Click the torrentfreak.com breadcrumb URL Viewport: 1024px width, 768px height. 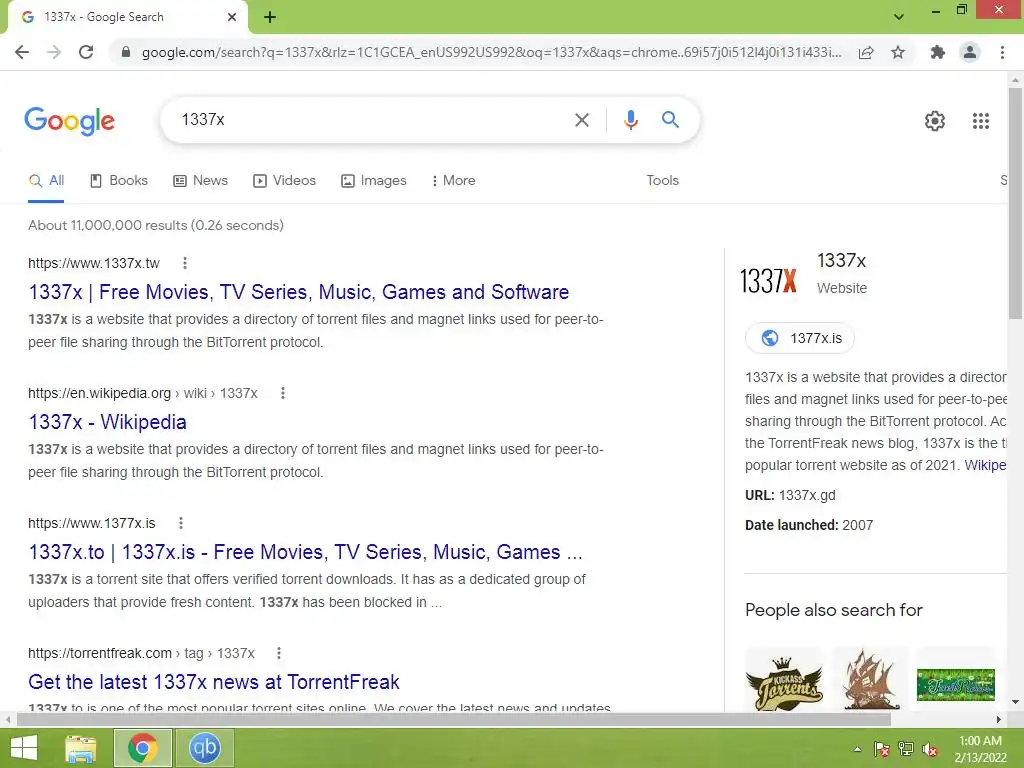click(x=141, y=653)
